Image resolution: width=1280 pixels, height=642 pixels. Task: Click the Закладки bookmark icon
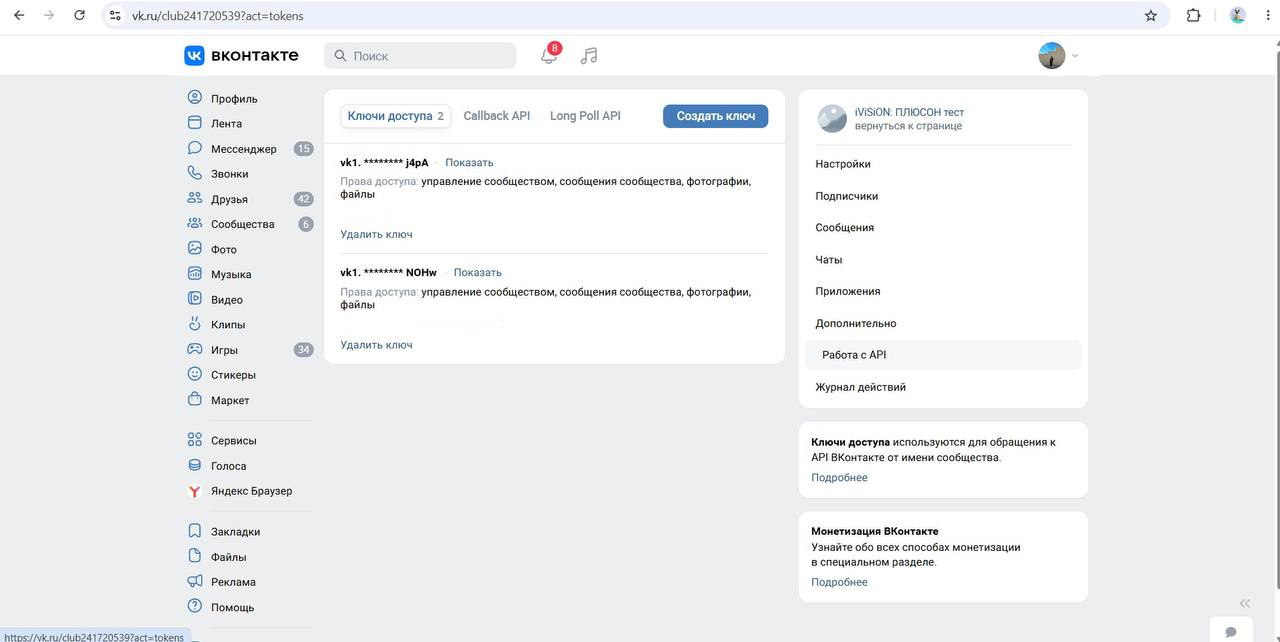[x=195, y=531]
